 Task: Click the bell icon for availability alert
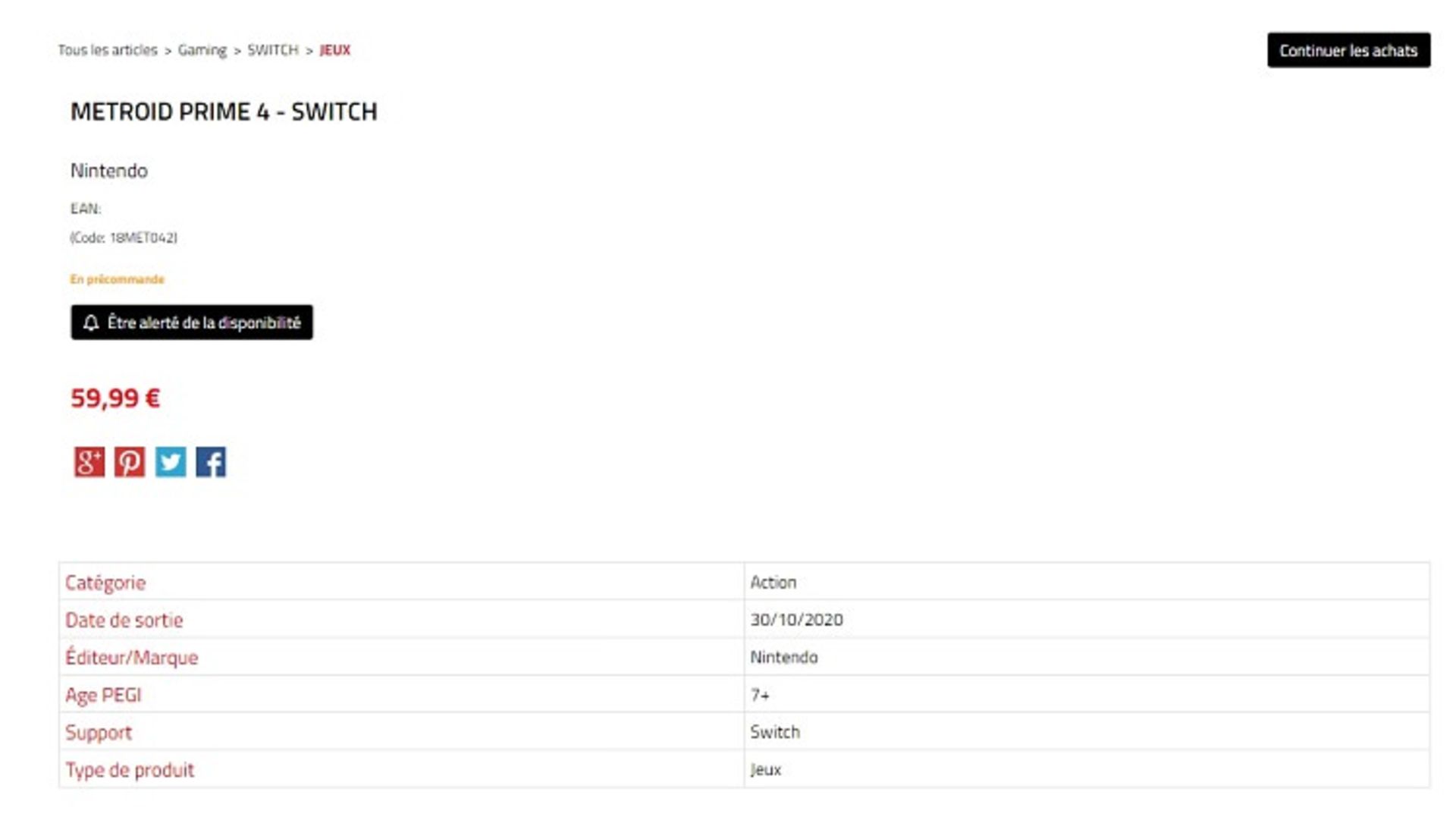click(91, 323)
